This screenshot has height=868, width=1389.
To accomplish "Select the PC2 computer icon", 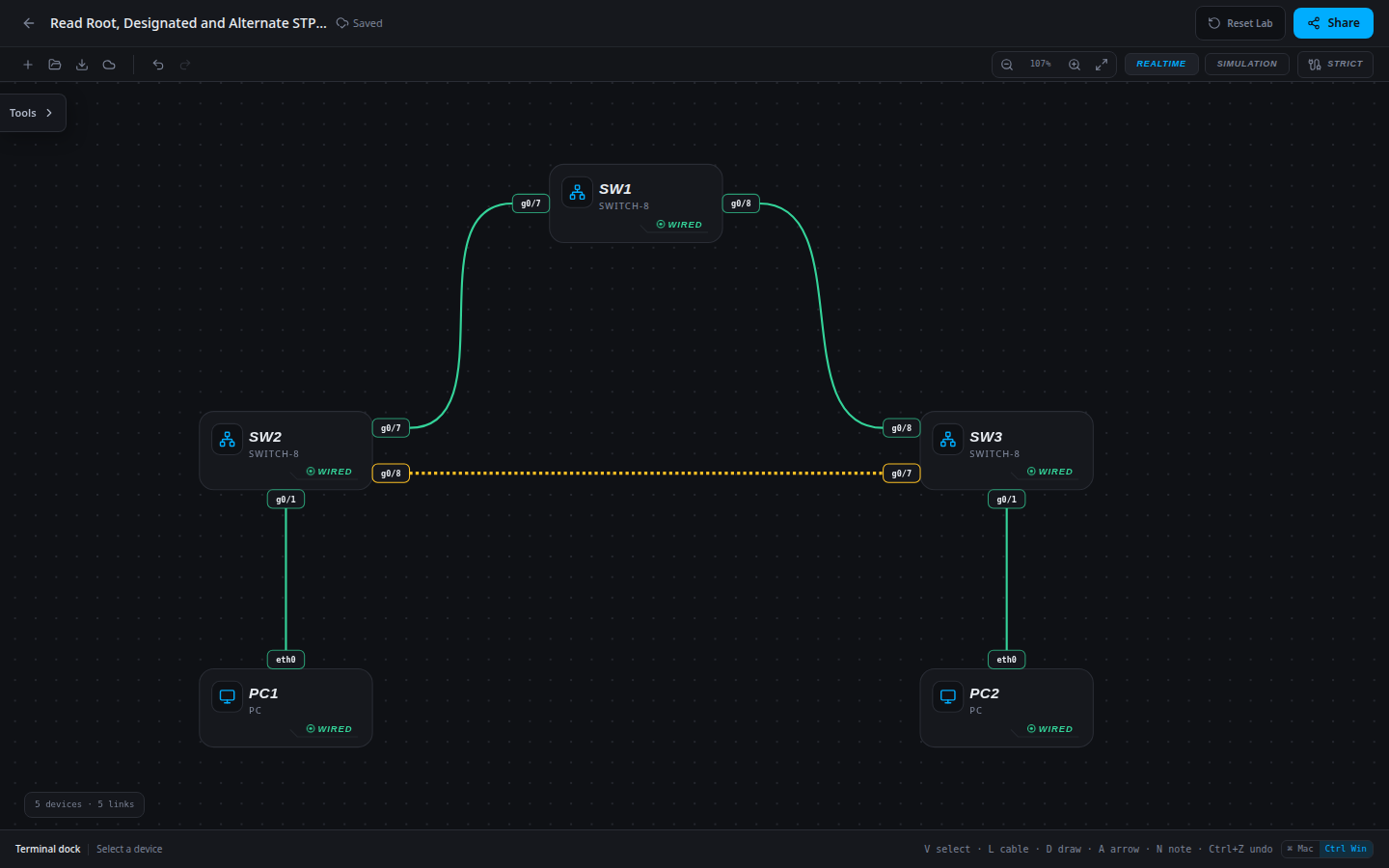I will pyautogui.click(x=948, y=696).
